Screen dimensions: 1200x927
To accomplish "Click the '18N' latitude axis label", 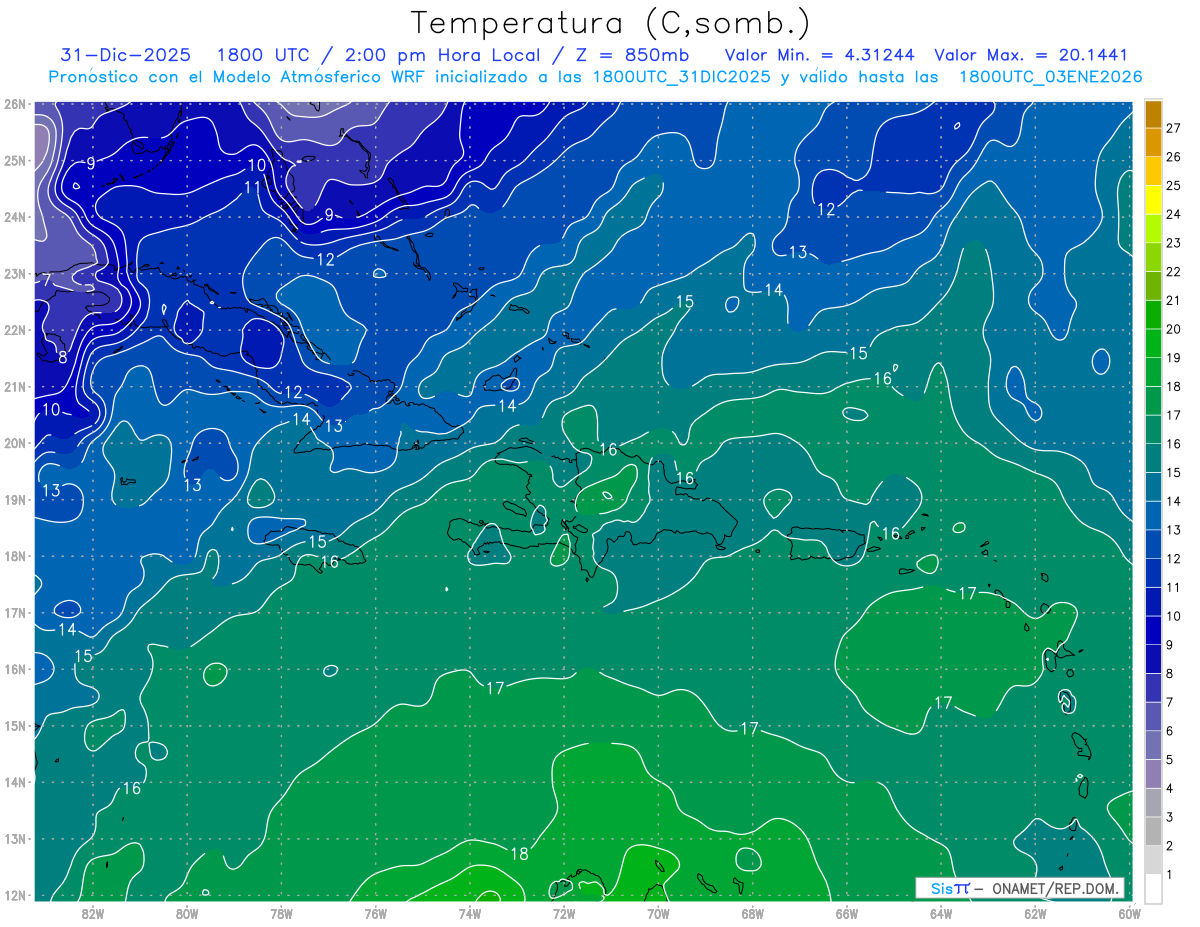I will [14, 556].
